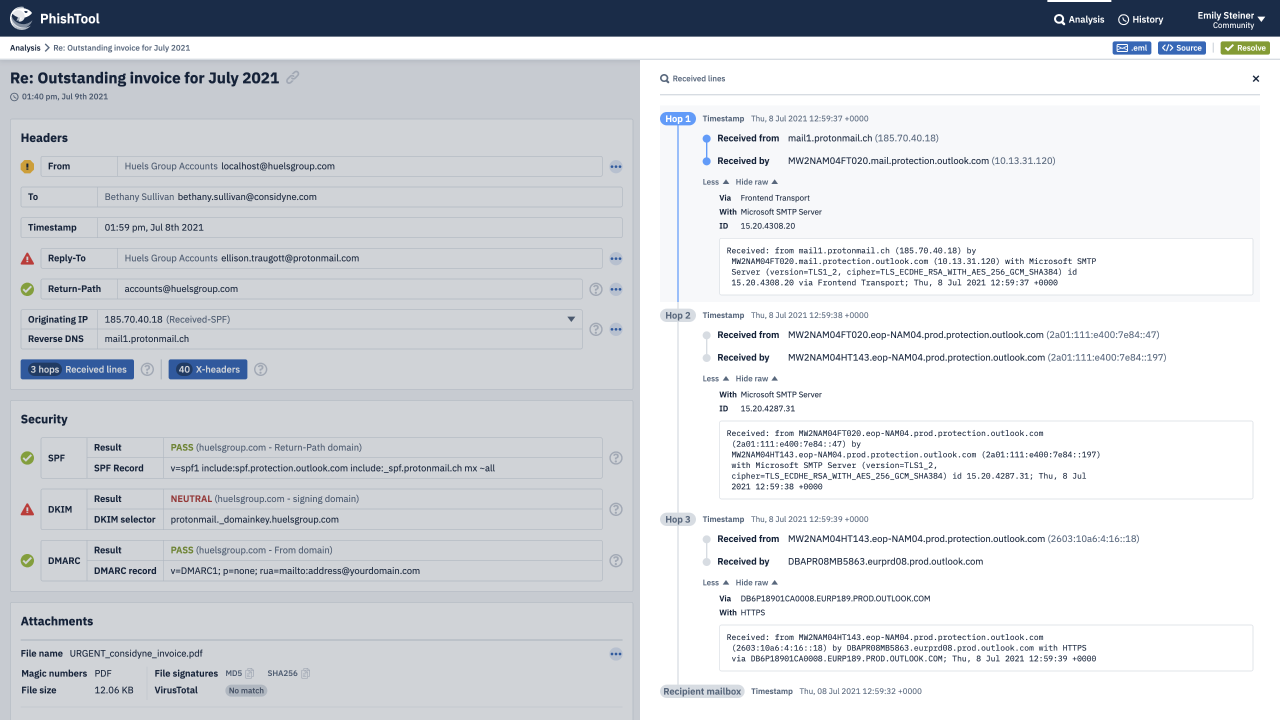Viewport: 1280px width, 720px height.
Task: Select the Hop 3 badge
Action: pyautogui.click(x=678, y=519)
